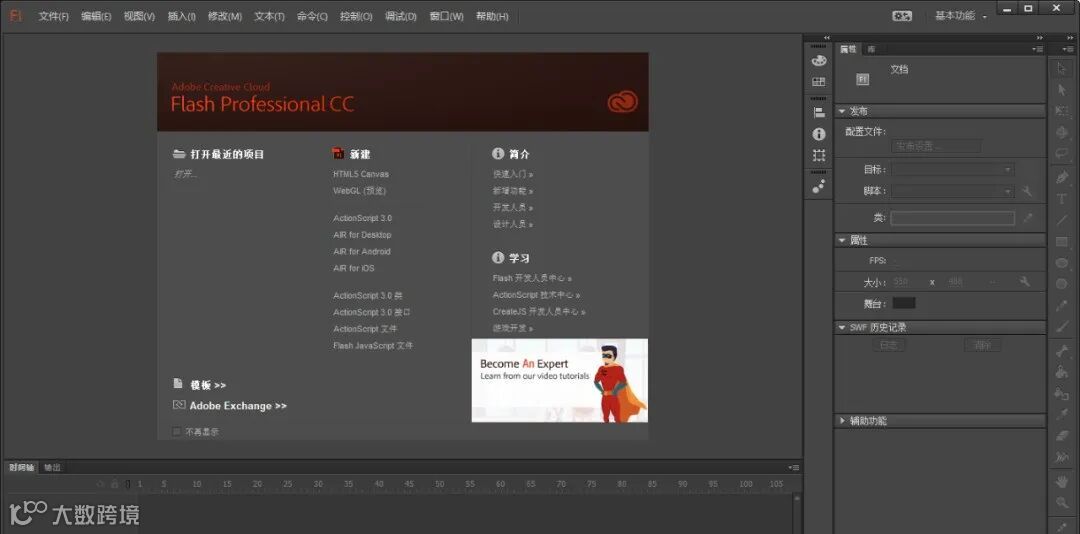Select the Oval tool
Screen dimensions: 1080x534
click(x=1061, y=263)
